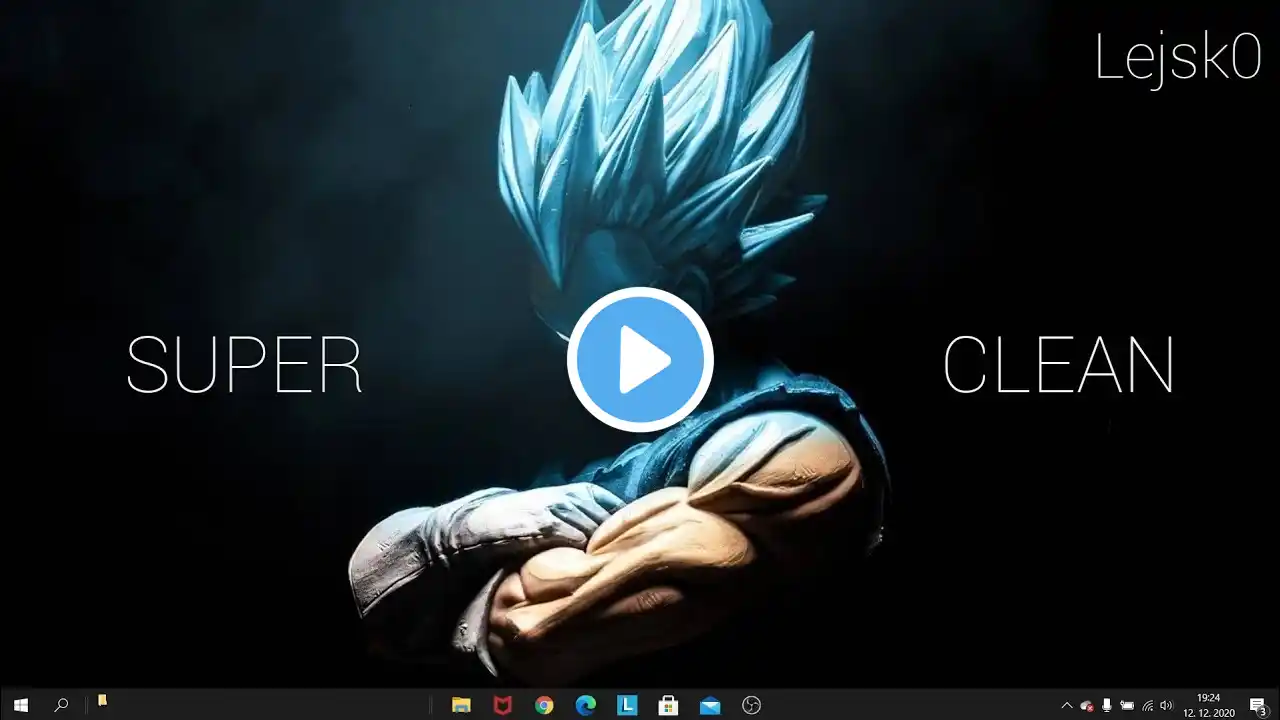Open the Windows Start menu
Screen dimensions: 1280x720
[20, 705]
